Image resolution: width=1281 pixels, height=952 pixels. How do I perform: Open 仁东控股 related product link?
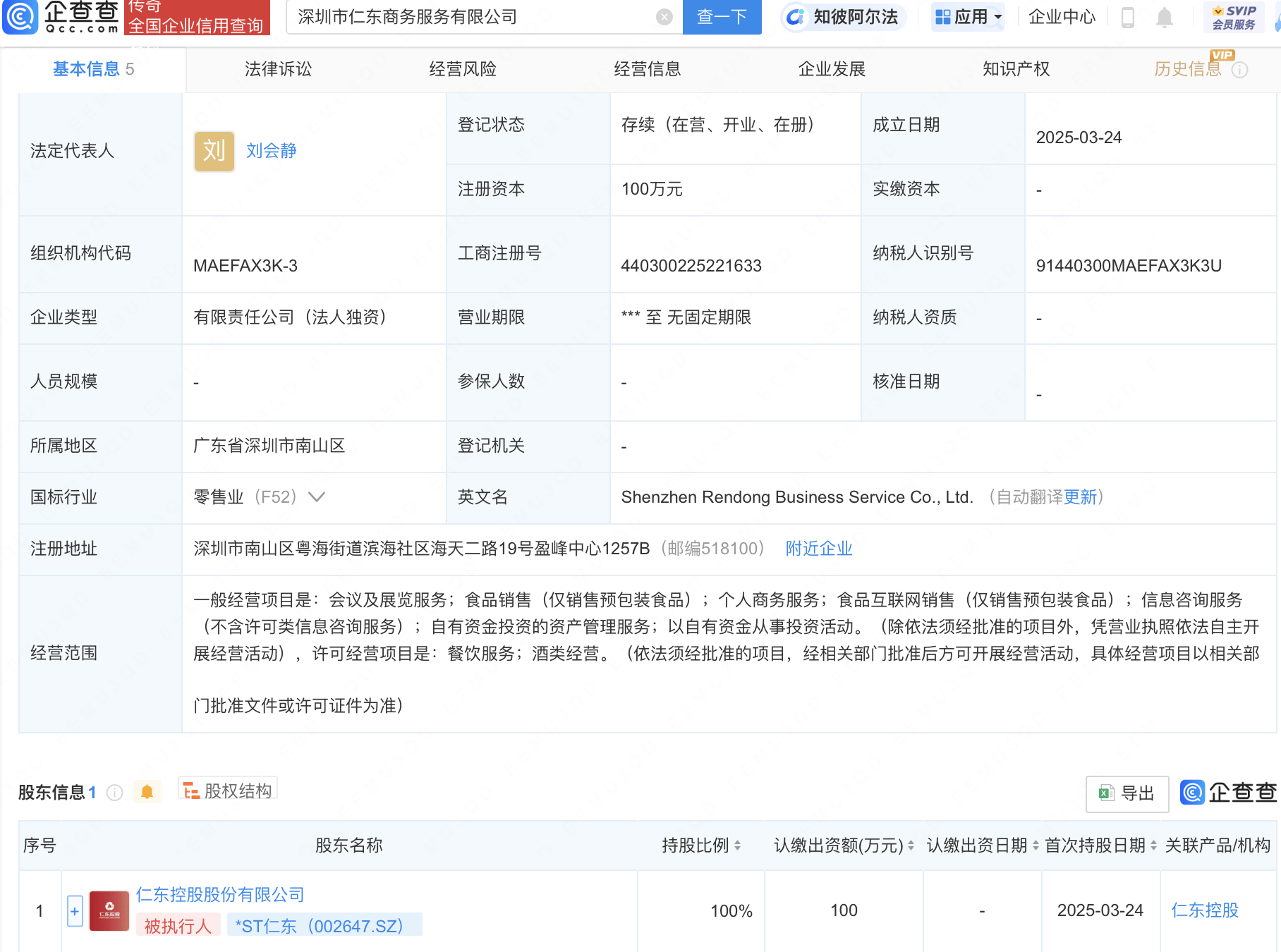pyautogui.click(x=1205, y=910)
